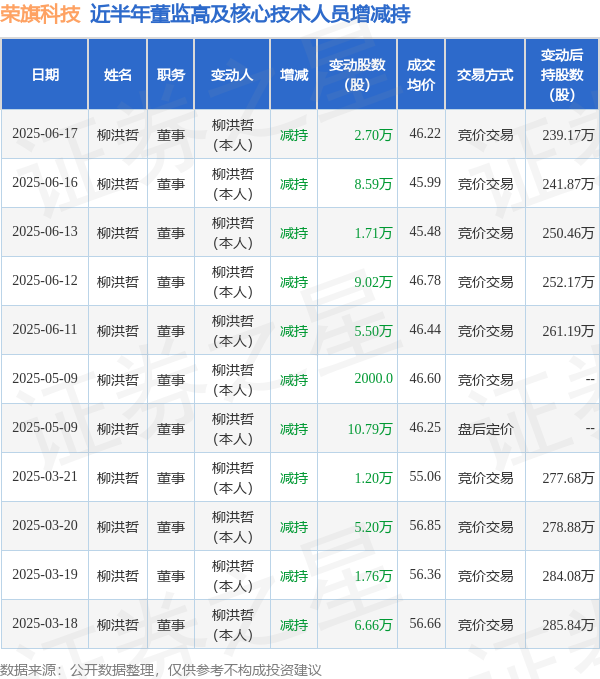Click holdings value 261.19万
The image size is (600, 679).
(x=568, y=331)
